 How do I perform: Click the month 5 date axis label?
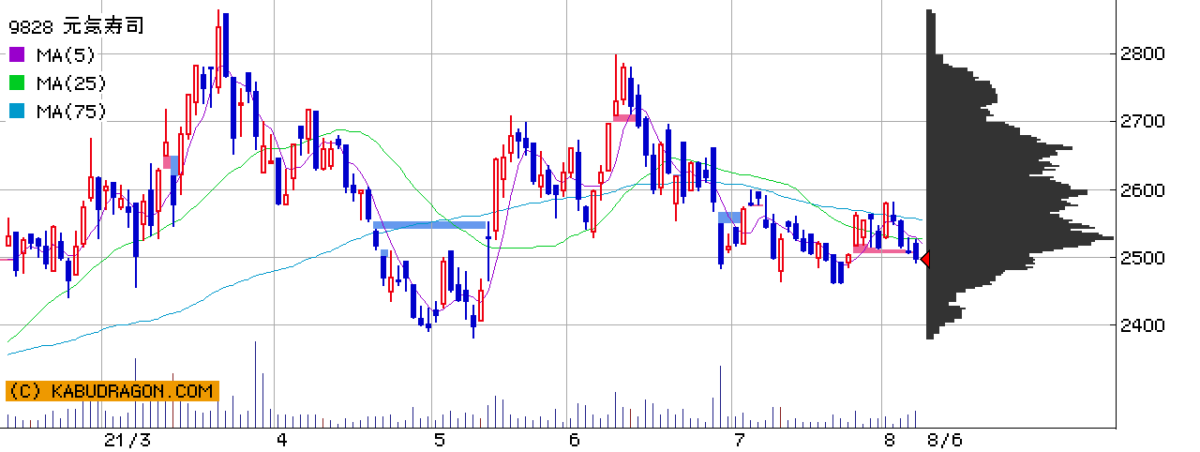point(440,440)
